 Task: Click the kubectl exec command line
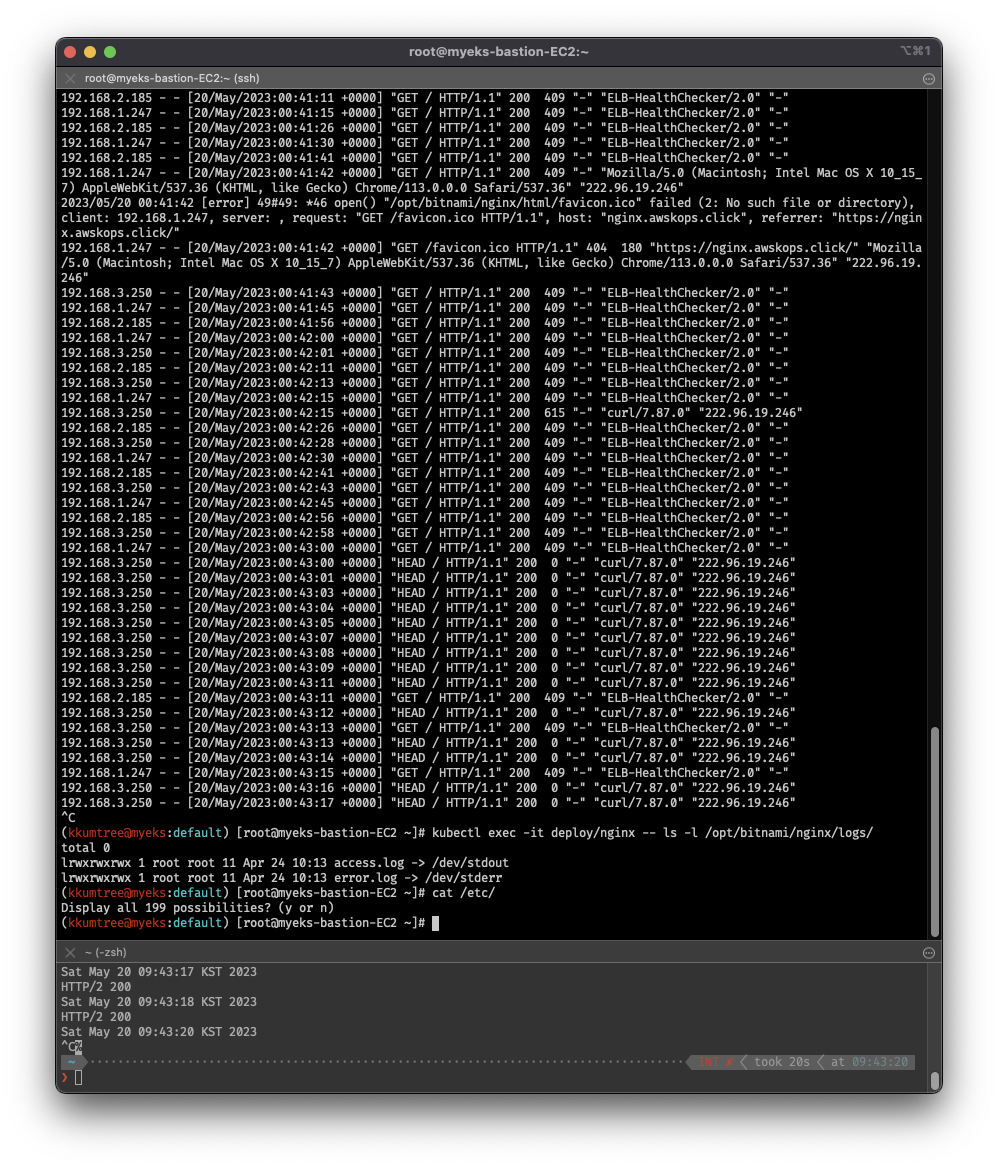pos(467,833)
